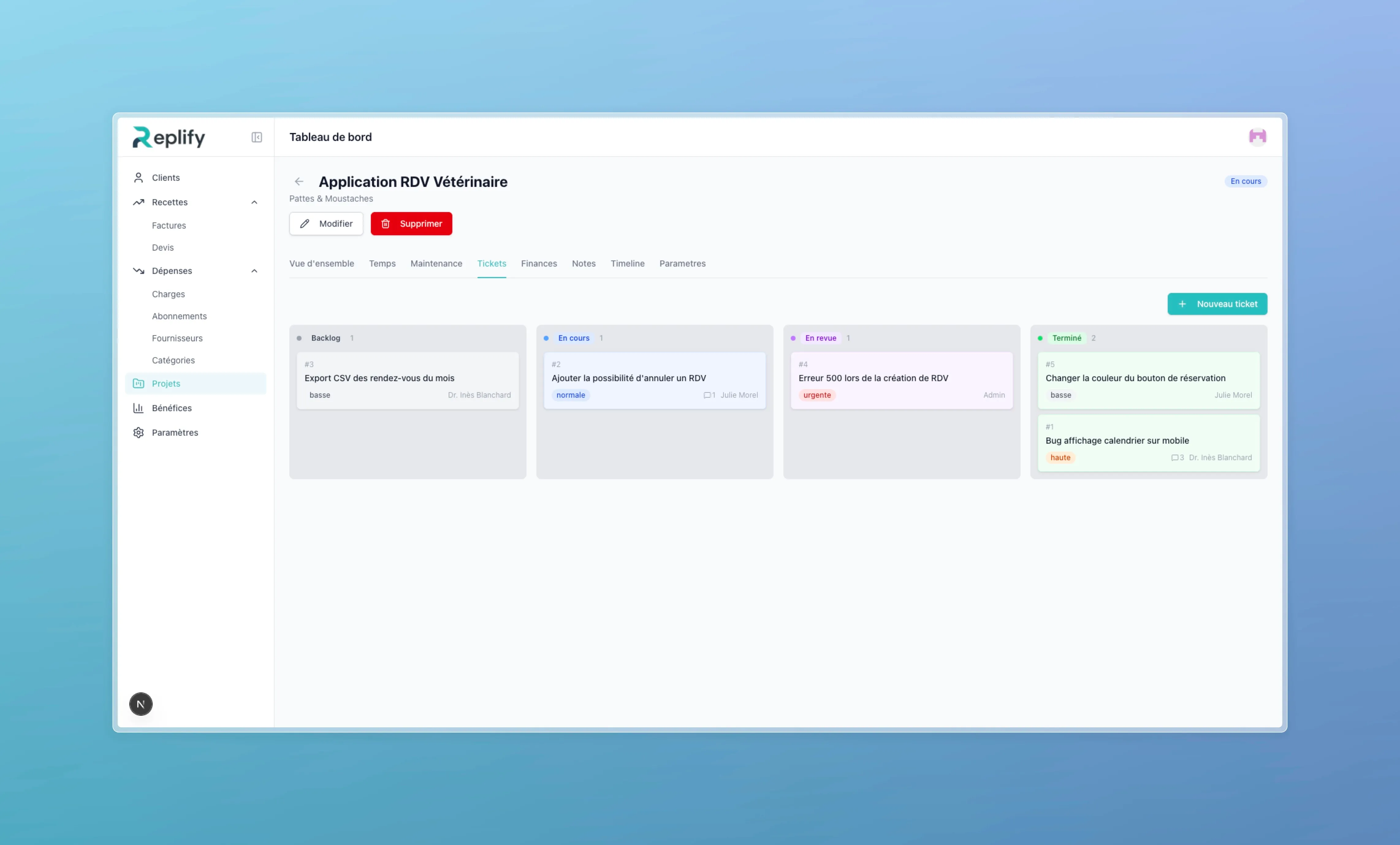Image resolution: width=1400 pixels, height=845 pixels.
Task: Click the pencil icon on Modifier
Action: [305, 224]
